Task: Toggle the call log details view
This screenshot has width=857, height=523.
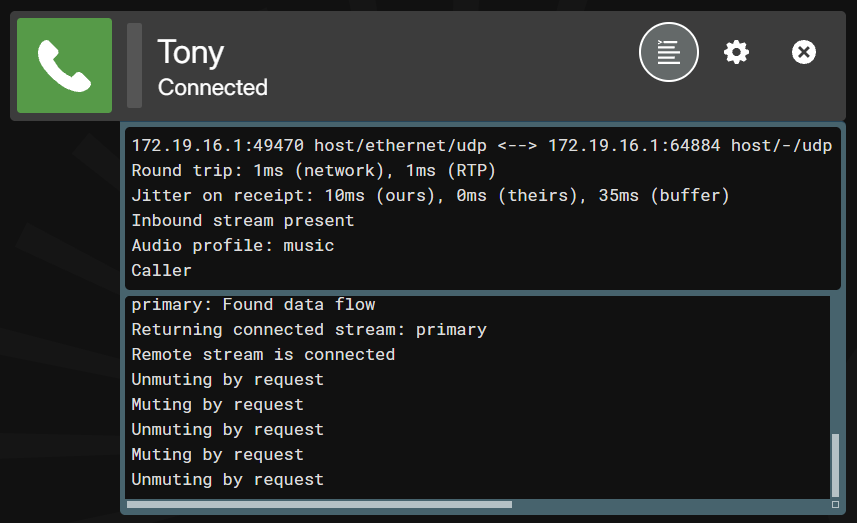Action: (668, 52)
